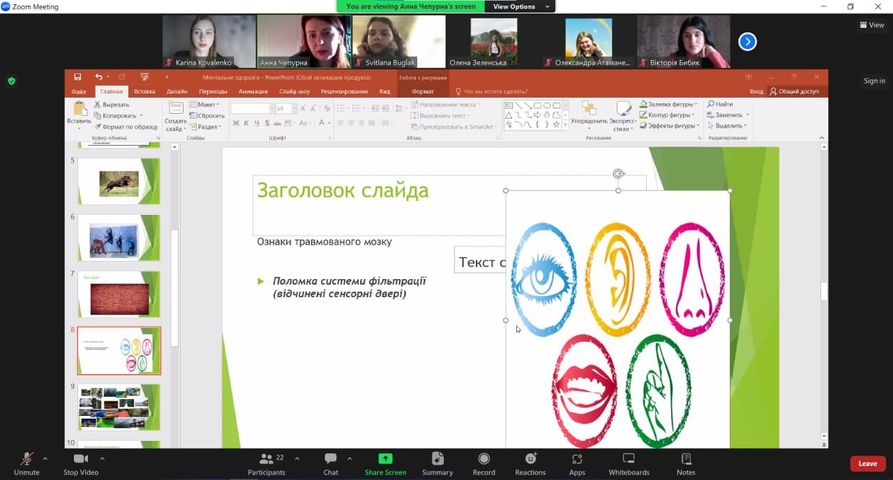Open the Reactions menu icon

click(x=530, y=460)
